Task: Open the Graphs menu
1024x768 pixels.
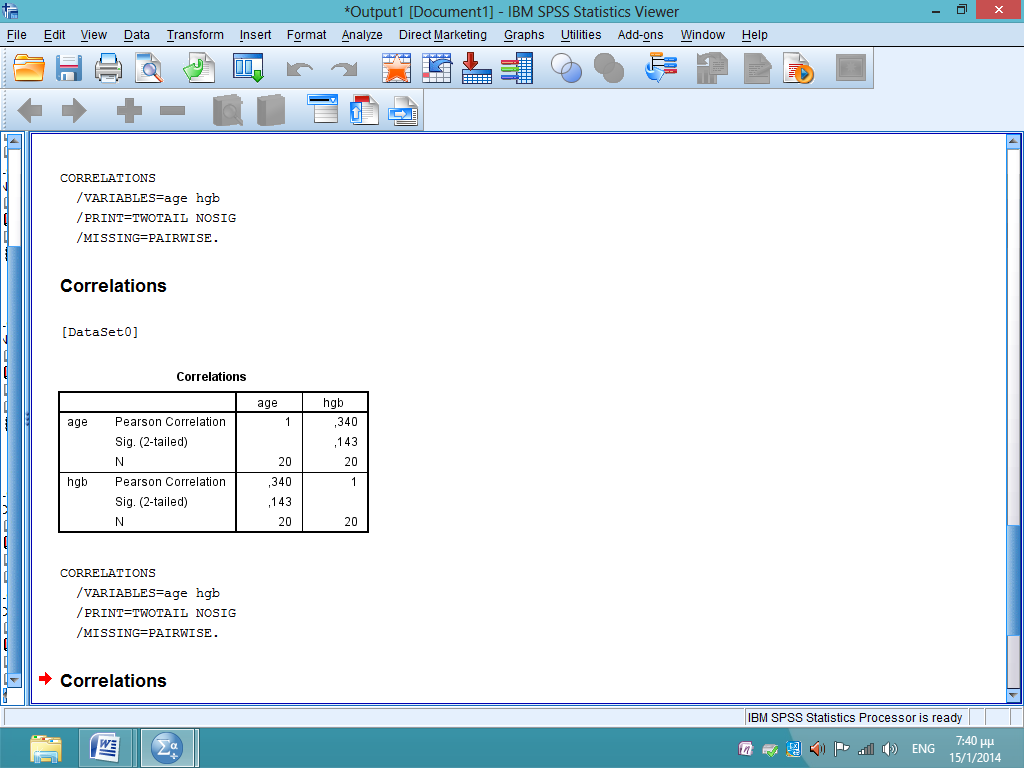Action: (524, 35)
